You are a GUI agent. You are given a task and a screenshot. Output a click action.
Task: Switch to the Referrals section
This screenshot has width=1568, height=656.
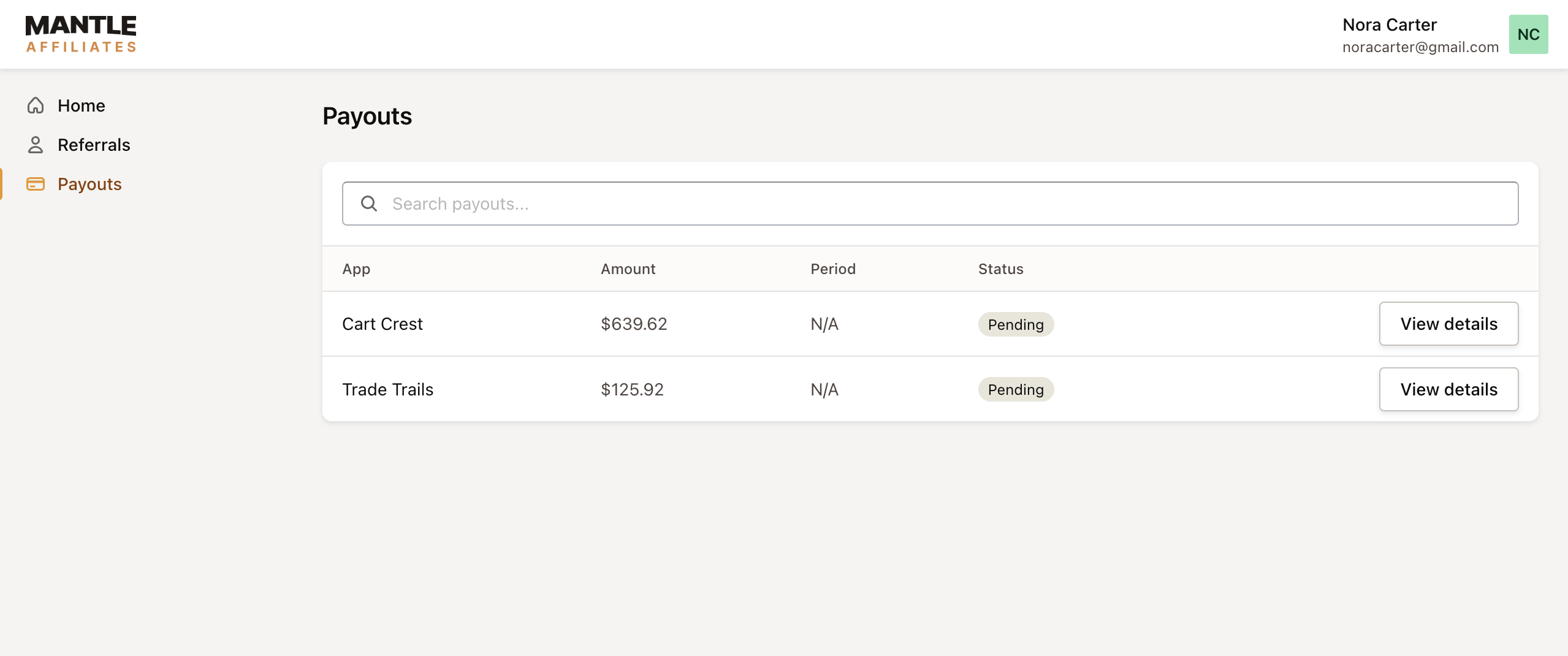click(x=94, y=145)
